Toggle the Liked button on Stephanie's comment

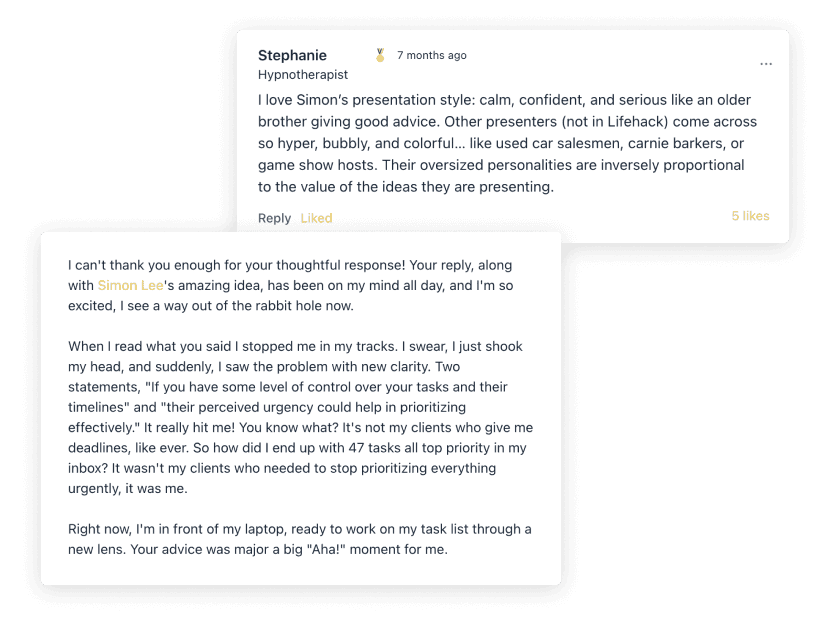point(316,218)
